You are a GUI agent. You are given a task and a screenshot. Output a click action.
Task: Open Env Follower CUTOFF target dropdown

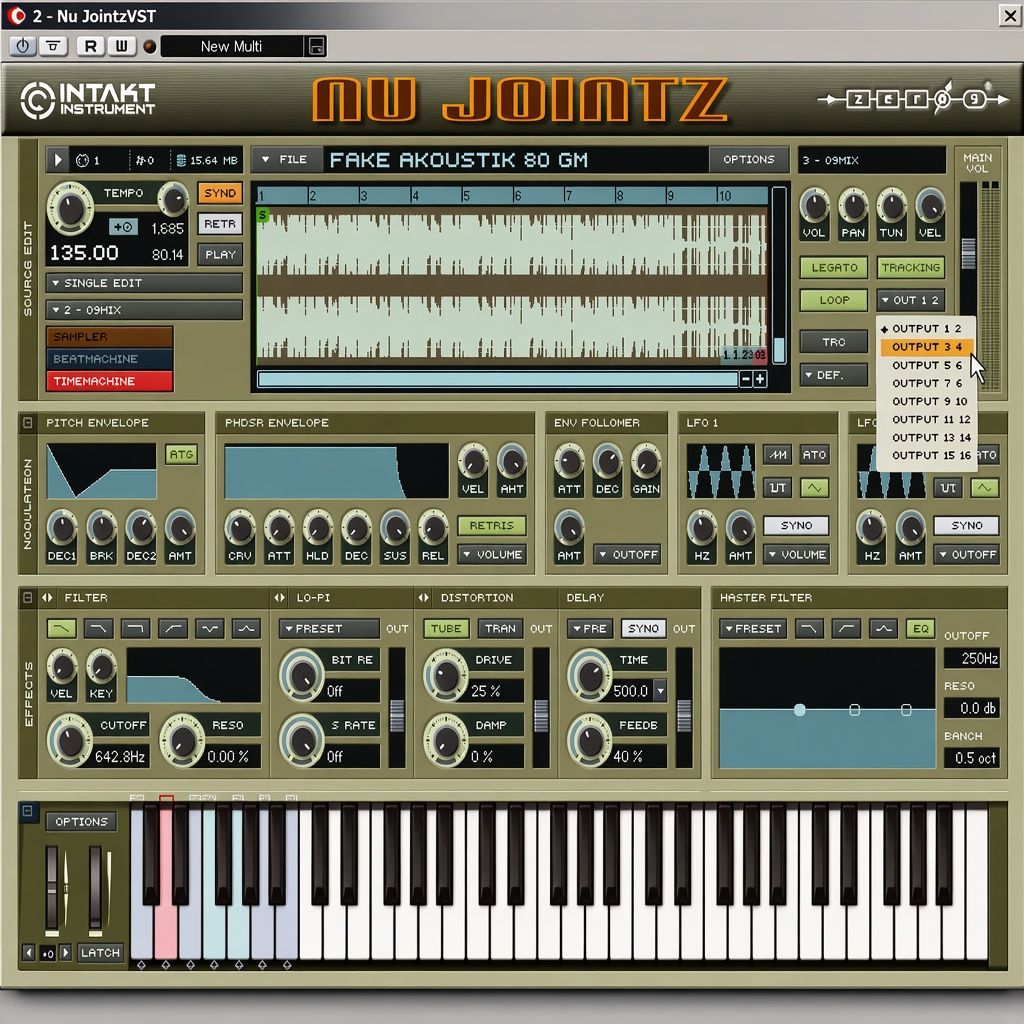pyautogui.click(x=627, y=555)
